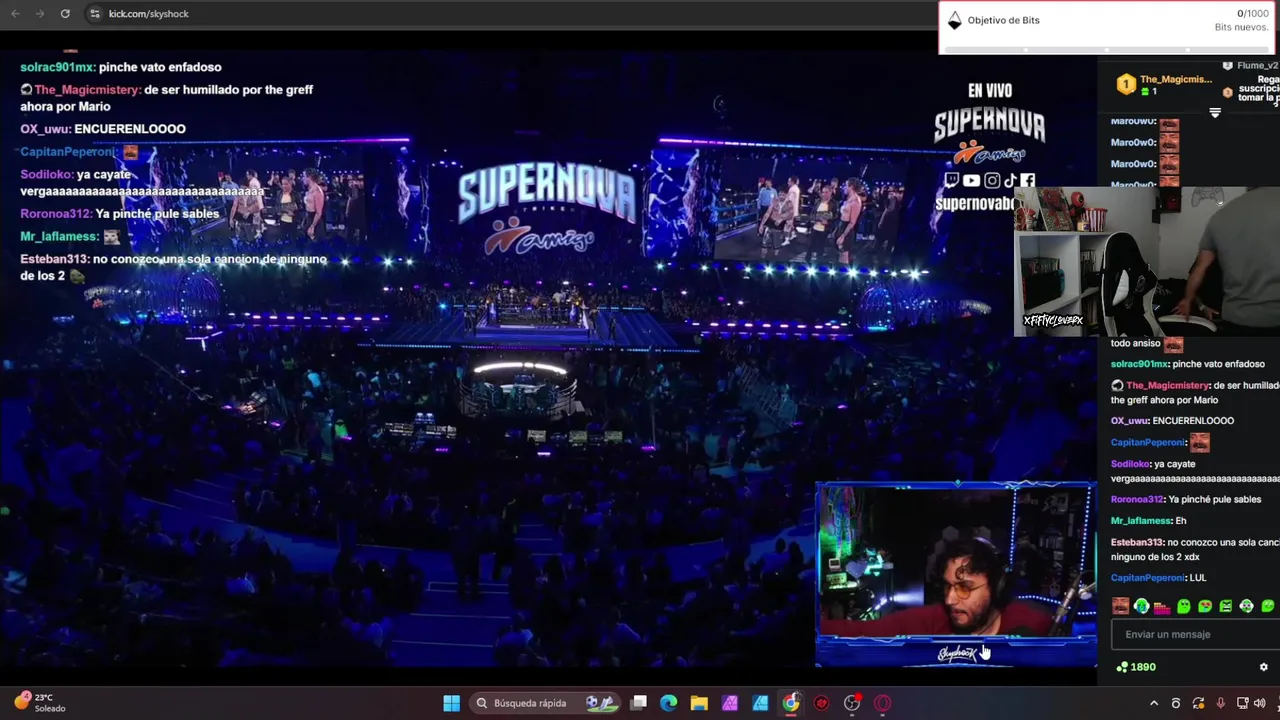
Task: Pick the laughing man face emote in quick row
Action: (x=1121, y=606)
